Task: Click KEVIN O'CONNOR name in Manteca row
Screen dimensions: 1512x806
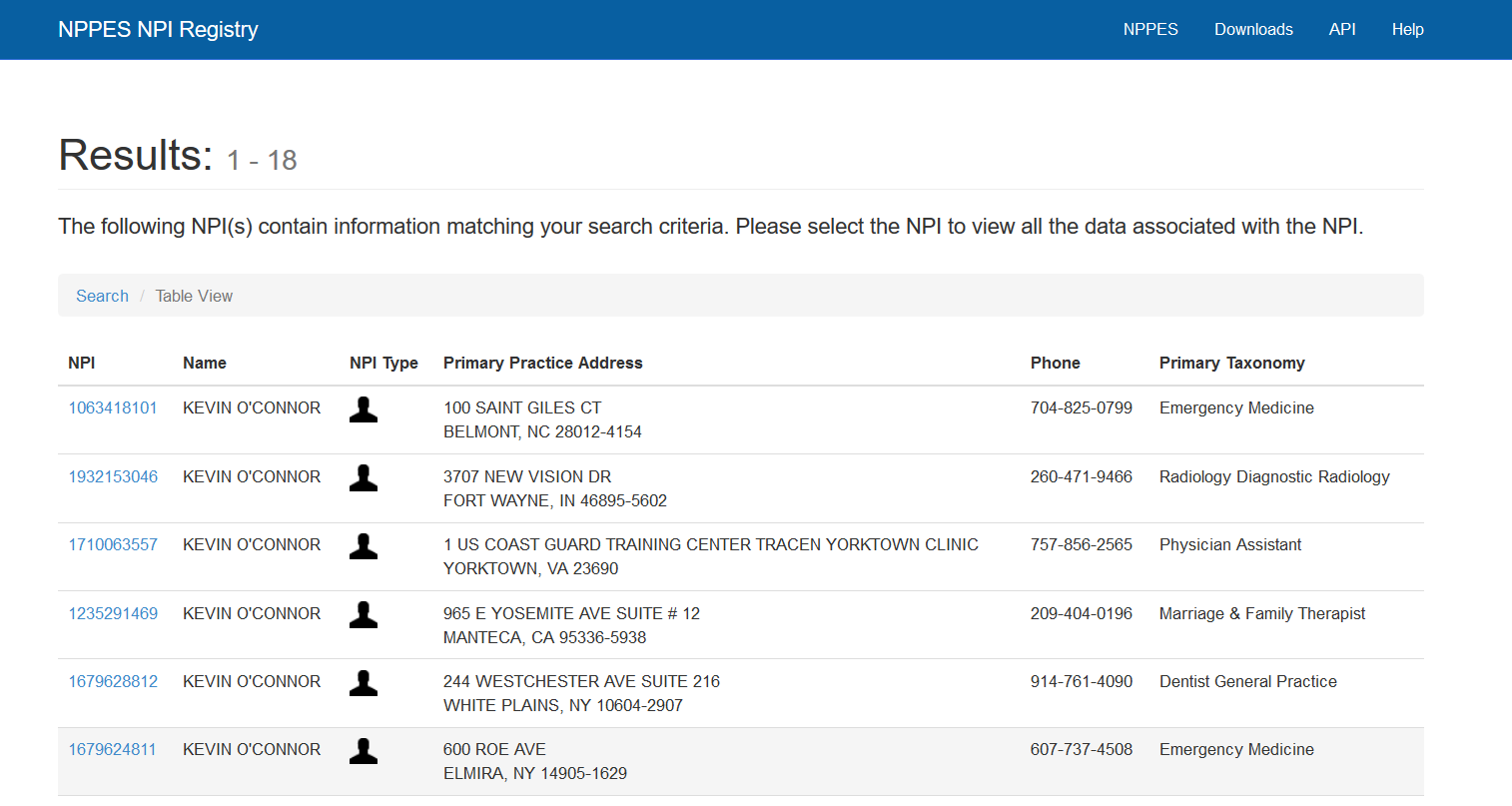Action: (x=252, y=613)
